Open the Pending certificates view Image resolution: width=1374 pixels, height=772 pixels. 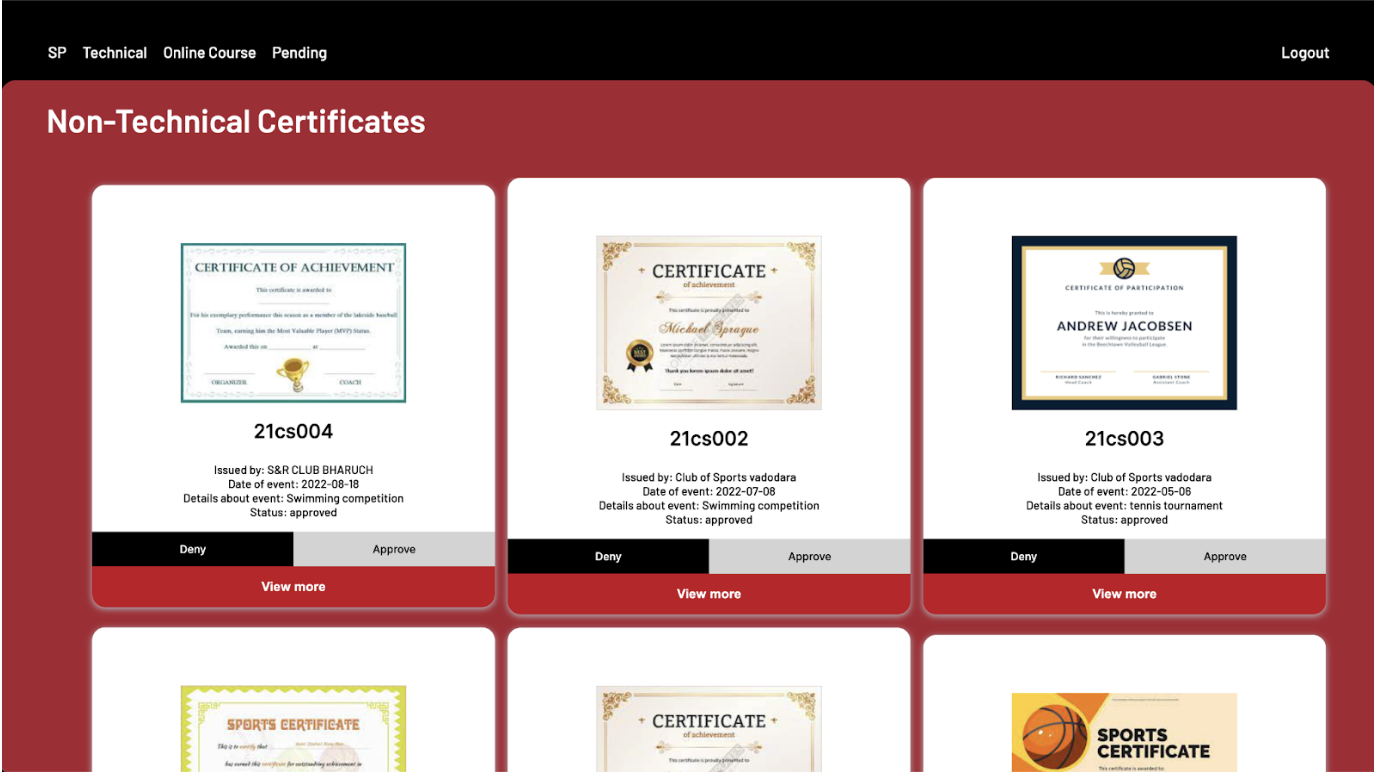coord(299,52)
